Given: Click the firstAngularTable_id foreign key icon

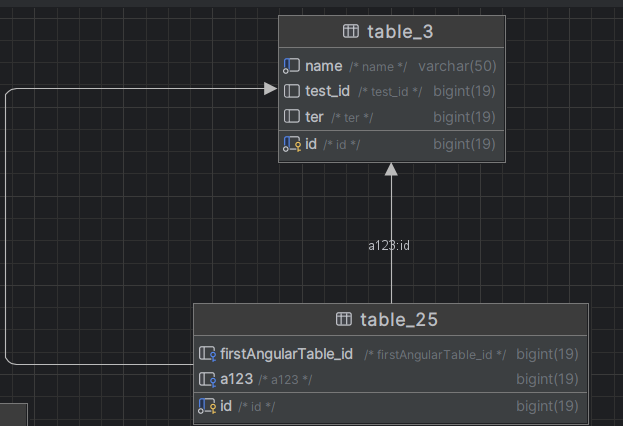Looking at the screenshot, I should coord(208,353).
